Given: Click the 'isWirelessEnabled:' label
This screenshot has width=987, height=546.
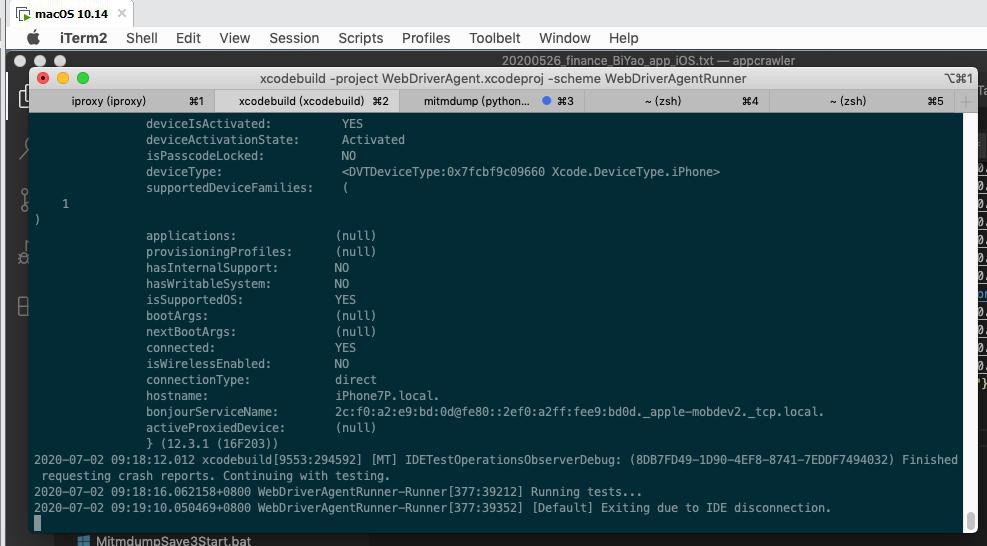Looking at the screenshot, I should pos(208,364).
